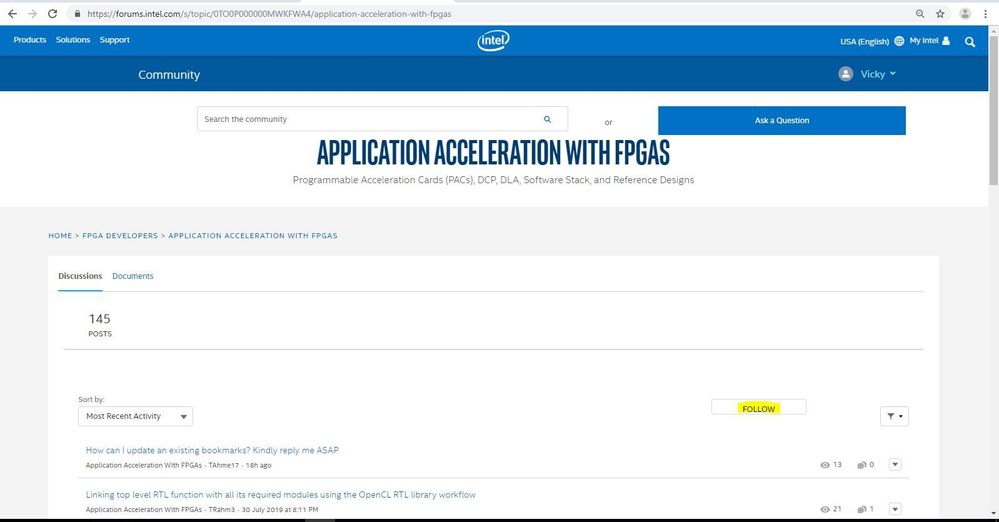The height and width of the screenshot is (522, 999).
Task: Open the action menu arrow for the bookmarks post
Action: tap(895, 464)
